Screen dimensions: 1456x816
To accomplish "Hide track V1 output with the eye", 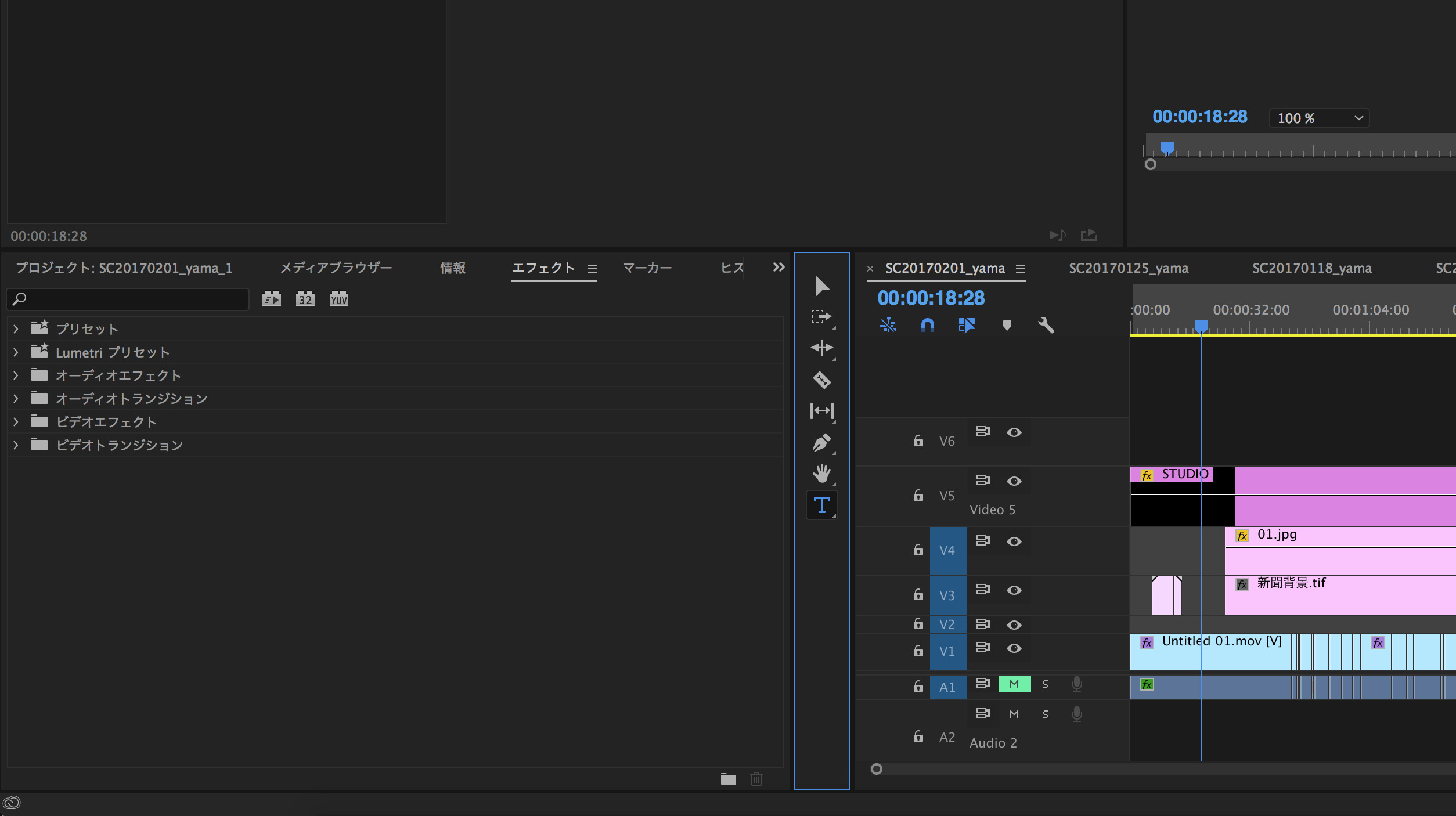I will pos(1014,648).
